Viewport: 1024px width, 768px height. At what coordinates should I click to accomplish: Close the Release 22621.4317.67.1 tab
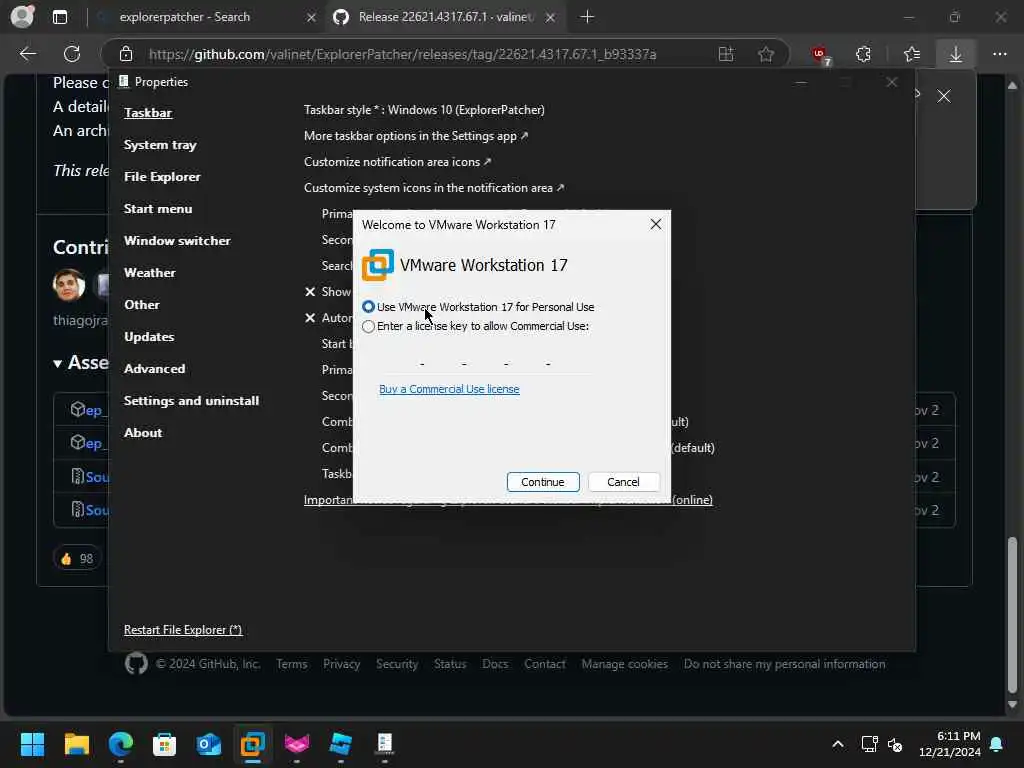pyautogui.click(x=551, y=18)
